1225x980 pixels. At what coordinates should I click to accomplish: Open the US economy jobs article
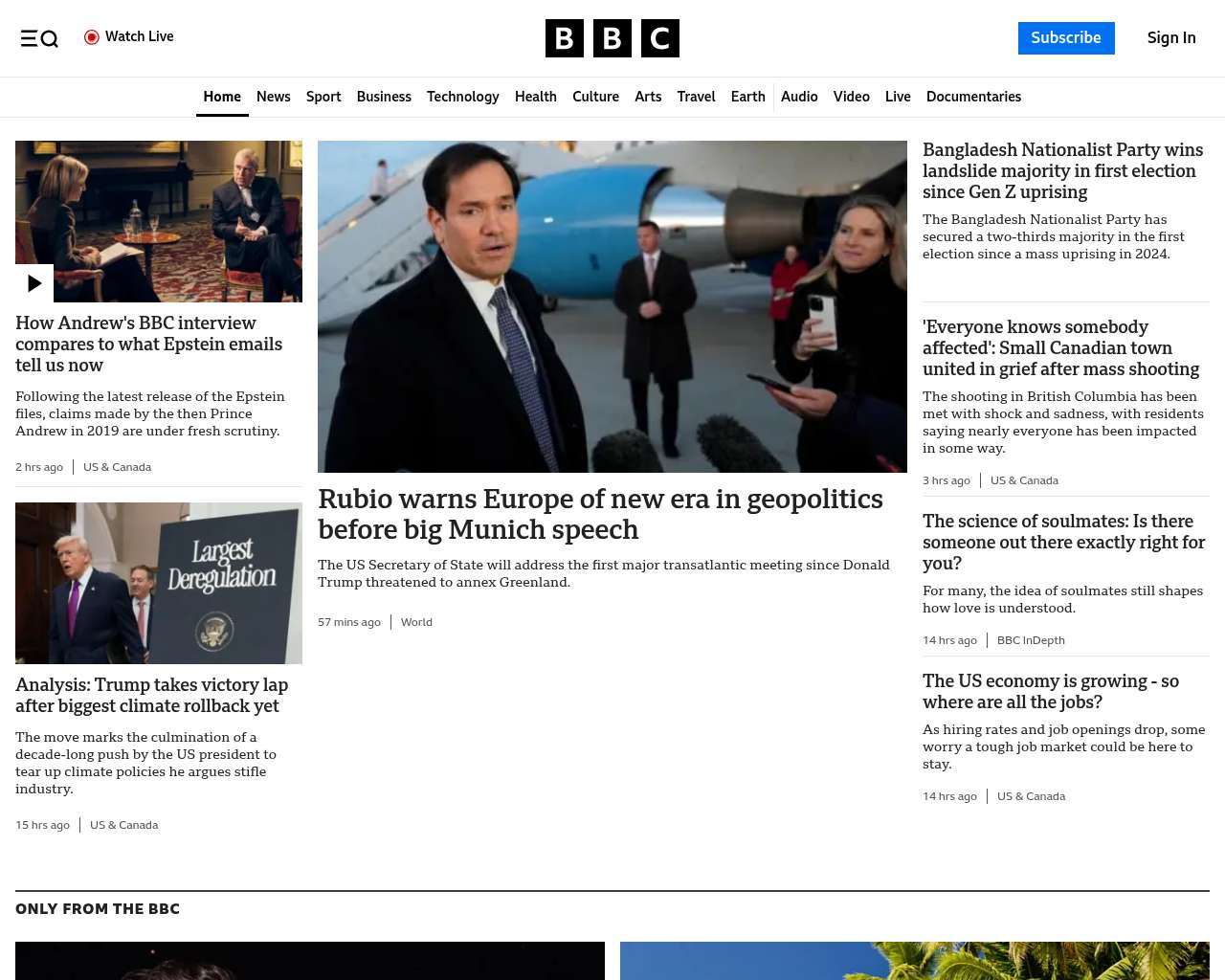pos(1050,691)
